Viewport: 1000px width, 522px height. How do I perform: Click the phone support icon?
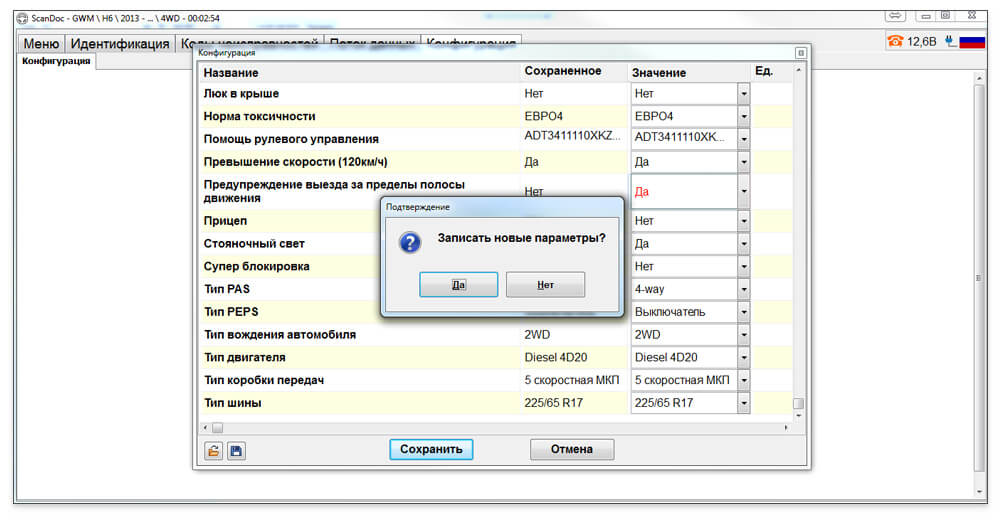(895, 41)
